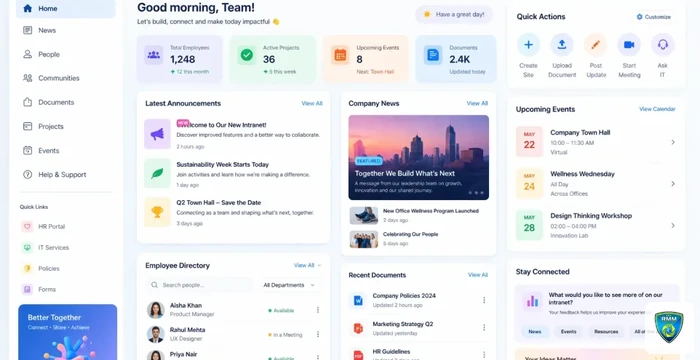Click the megaphone announcement icon
Screen dimensions: 700x360
coord(157,134)
